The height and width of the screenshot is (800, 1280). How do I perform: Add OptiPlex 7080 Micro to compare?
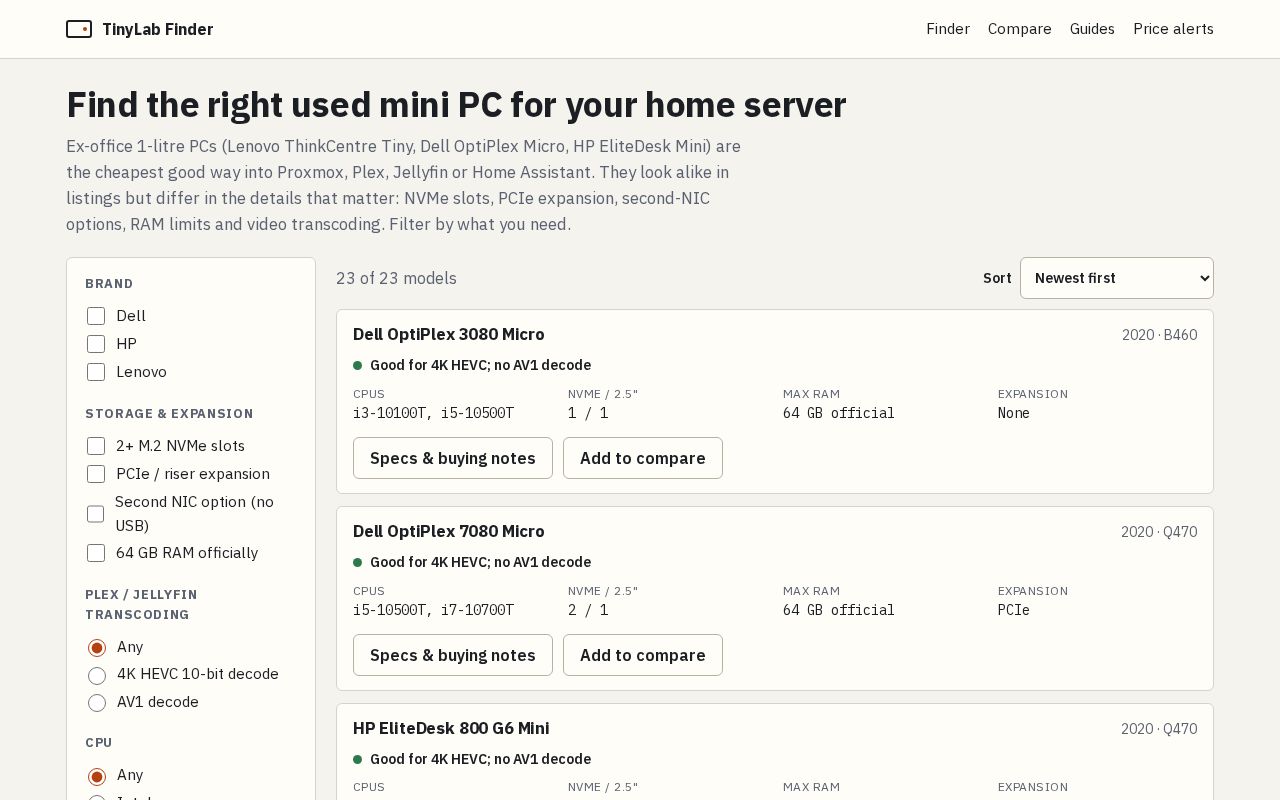(x=643, y=655)
